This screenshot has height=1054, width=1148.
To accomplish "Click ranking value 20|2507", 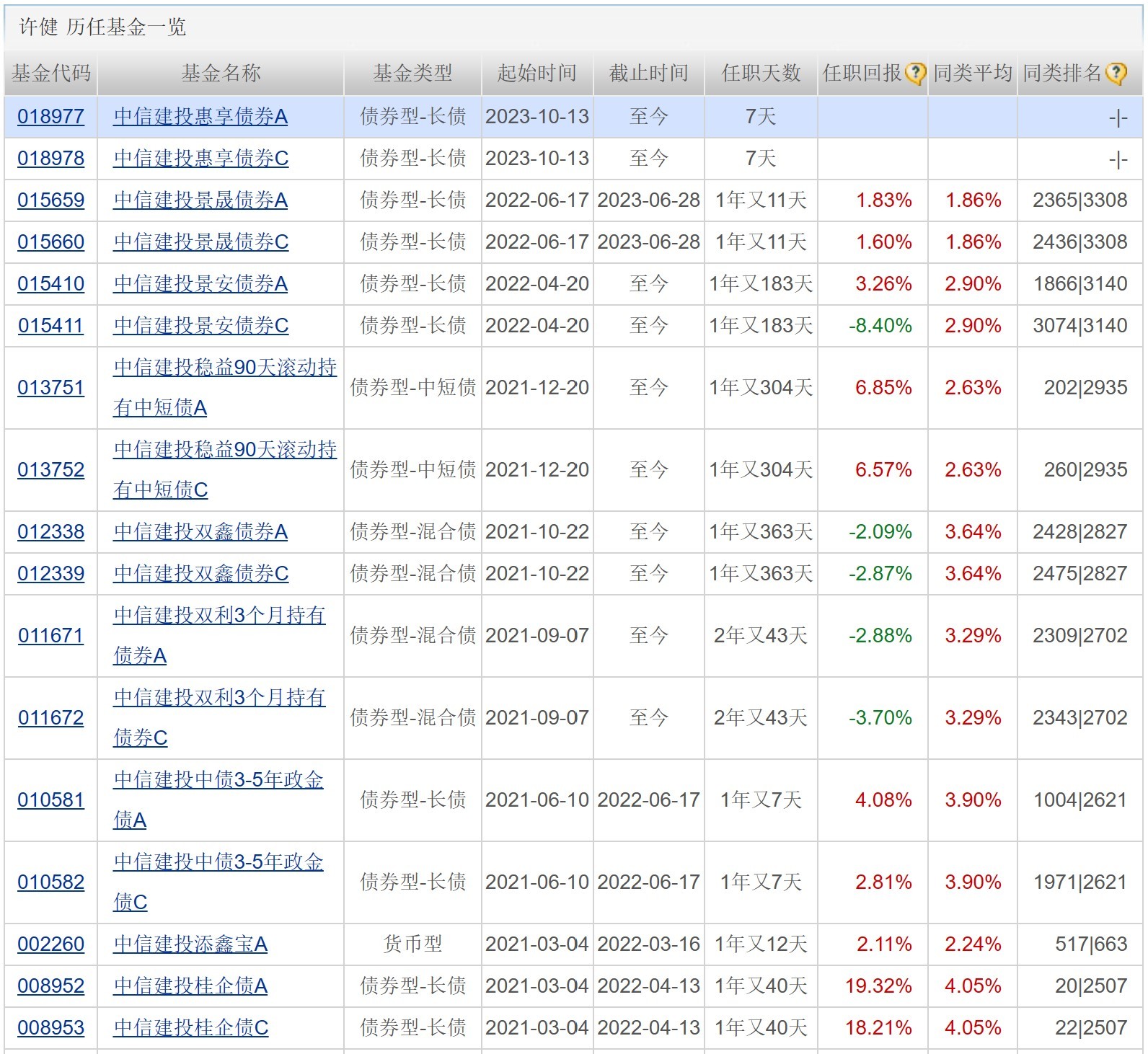I will pos(1091,986).
